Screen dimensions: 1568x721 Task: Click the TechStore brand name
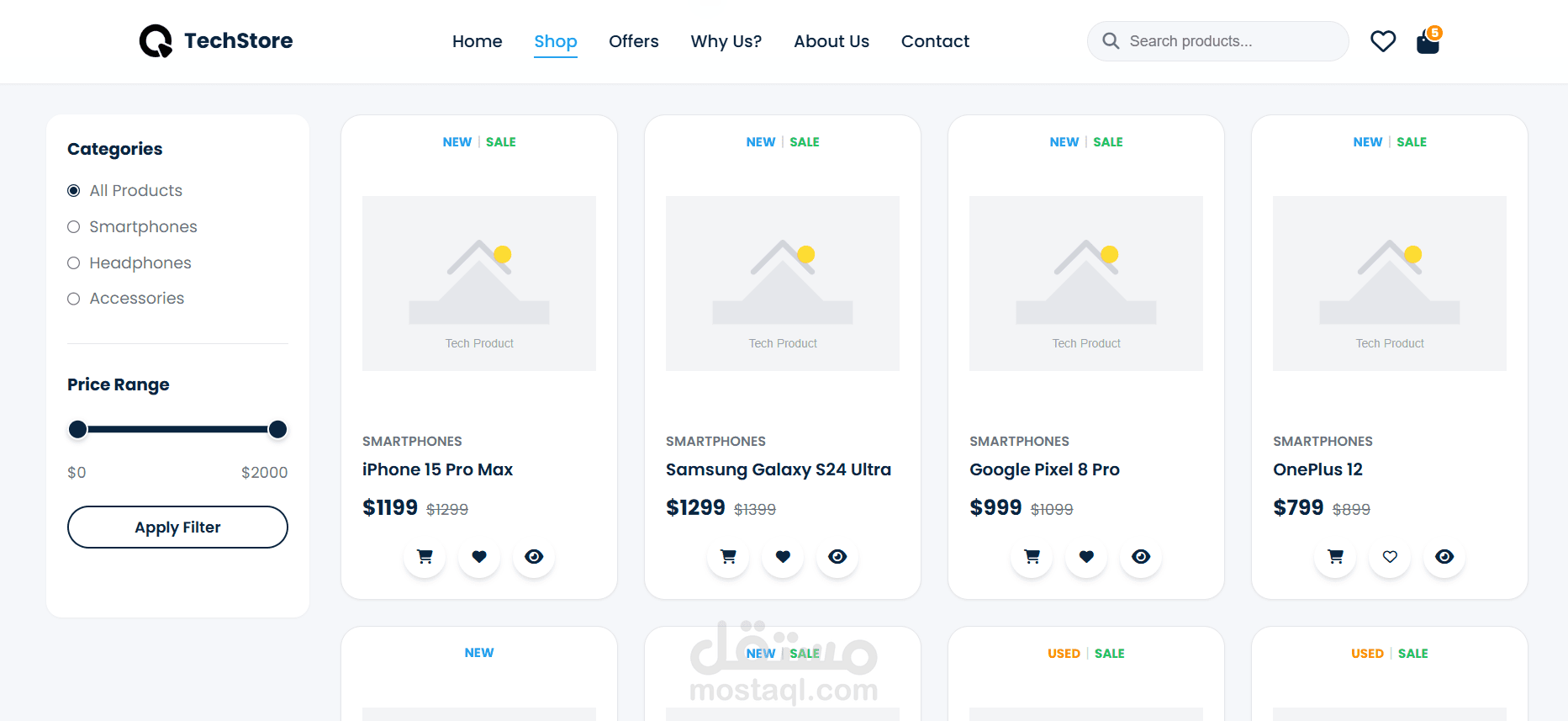pos(239,40)
